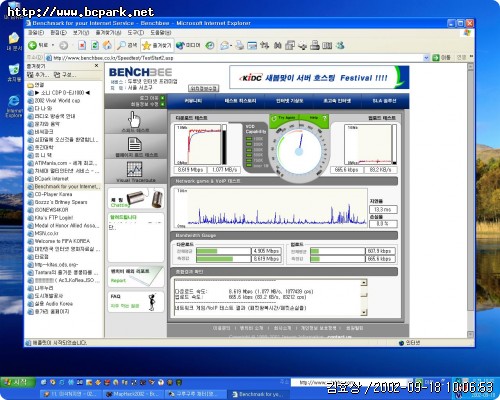Viewport: 500px width, 400px height.
Task: Open the Favorites menu (즐겨찾기)
Action: (x=108, y=33)
